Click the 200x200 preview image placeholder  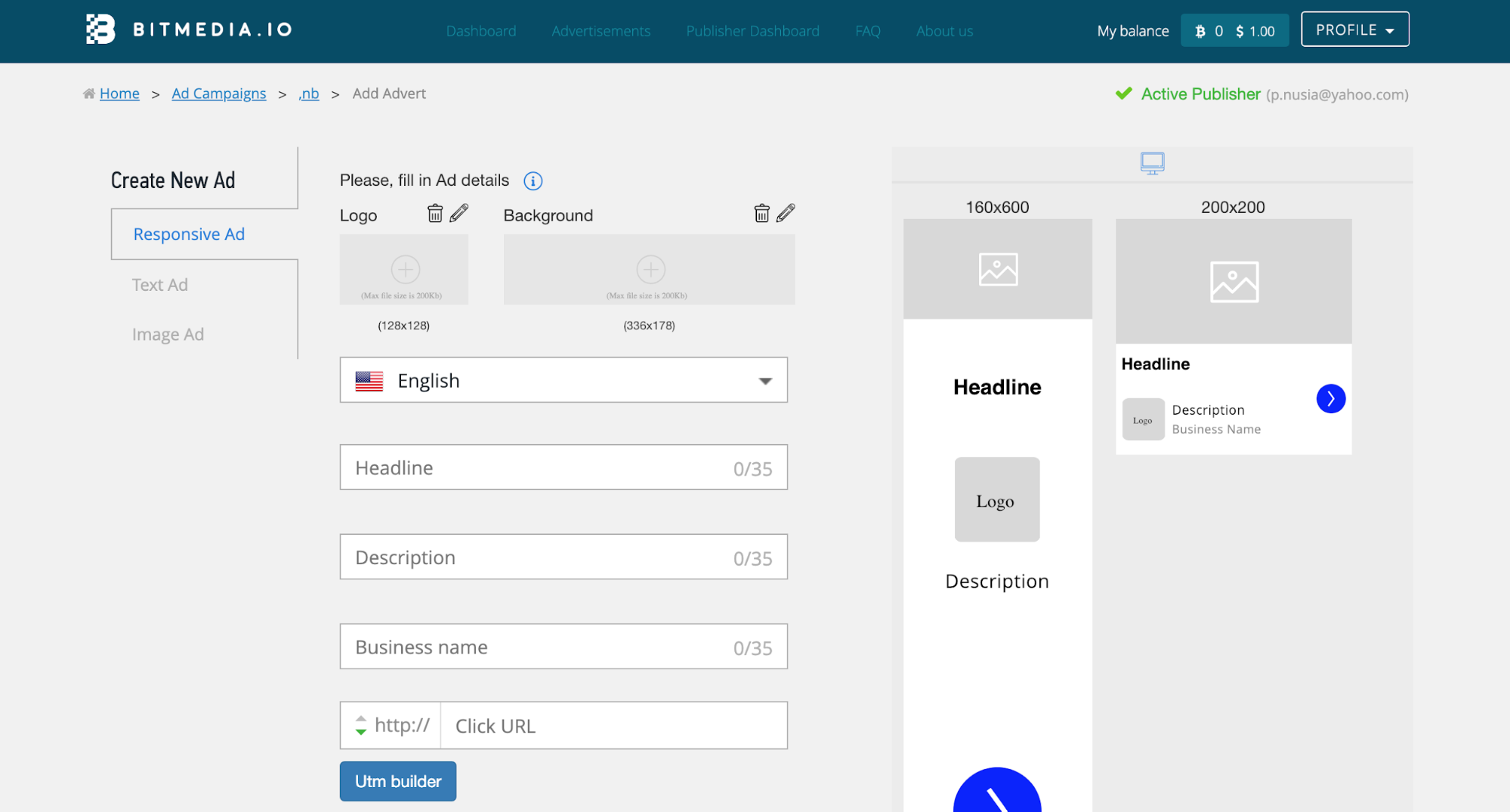[x=1234, y=282]
